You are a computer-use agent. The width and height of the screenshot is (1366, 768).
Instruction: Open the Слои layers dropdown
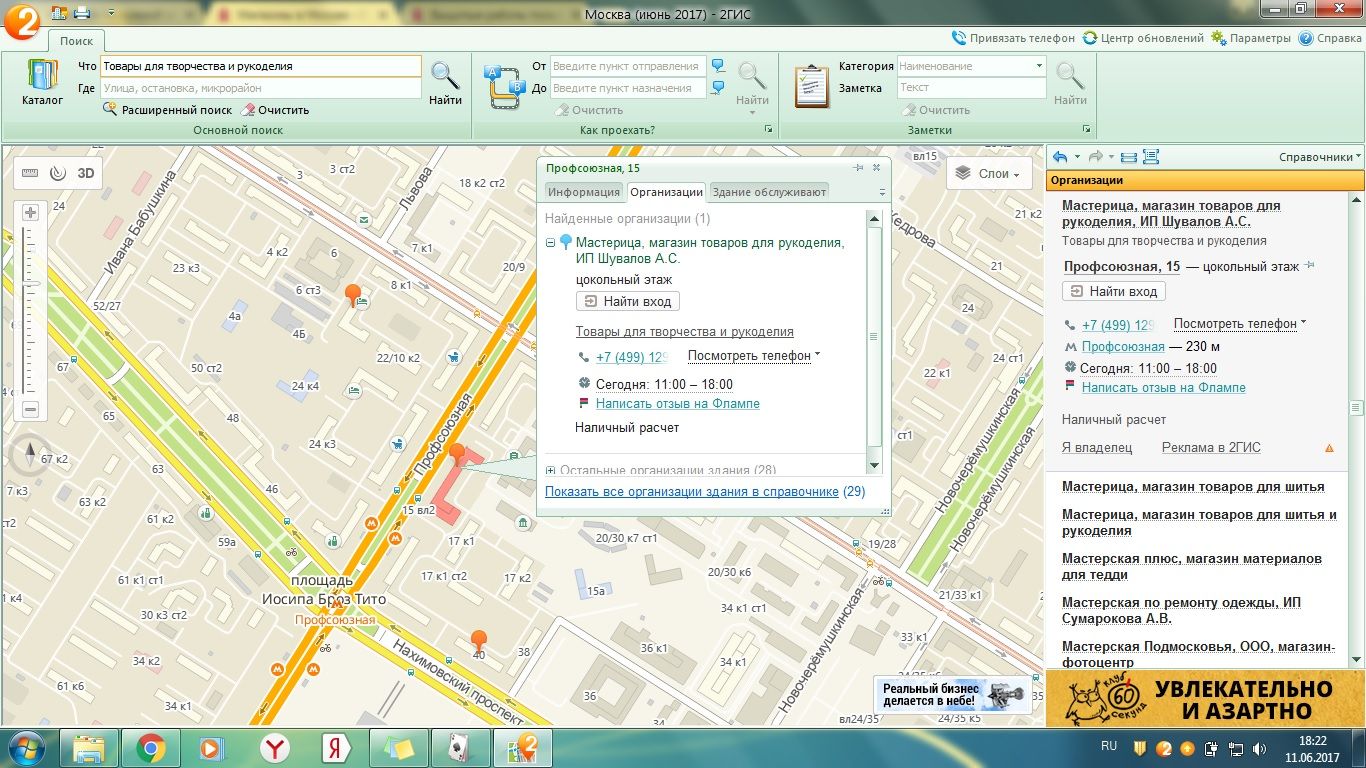click(x=988, y=173)
